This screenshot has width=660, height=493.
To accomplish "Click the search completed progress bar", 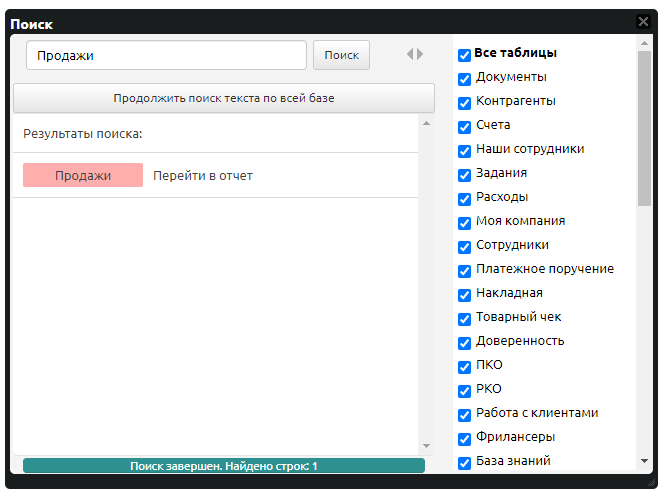I will tap(223, 466).
